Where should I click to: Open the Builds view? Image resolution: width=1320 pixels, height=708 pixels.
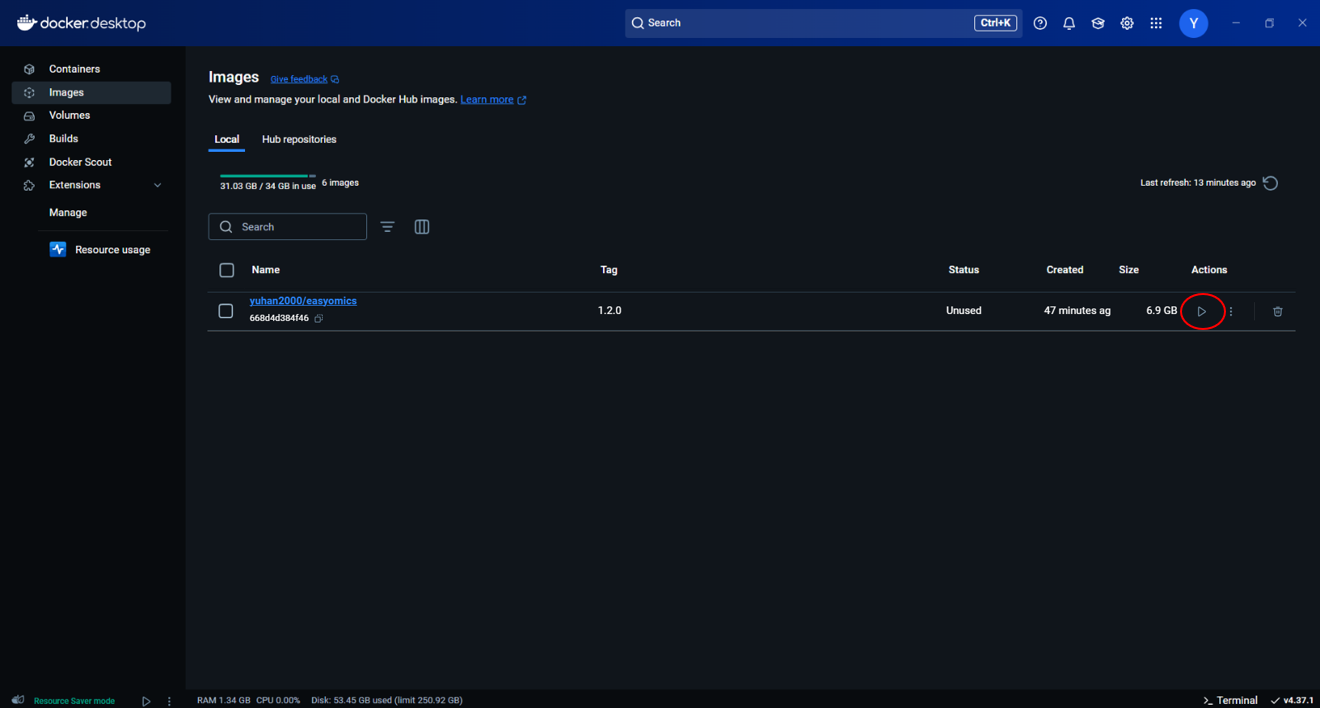[x=91, y=138]
